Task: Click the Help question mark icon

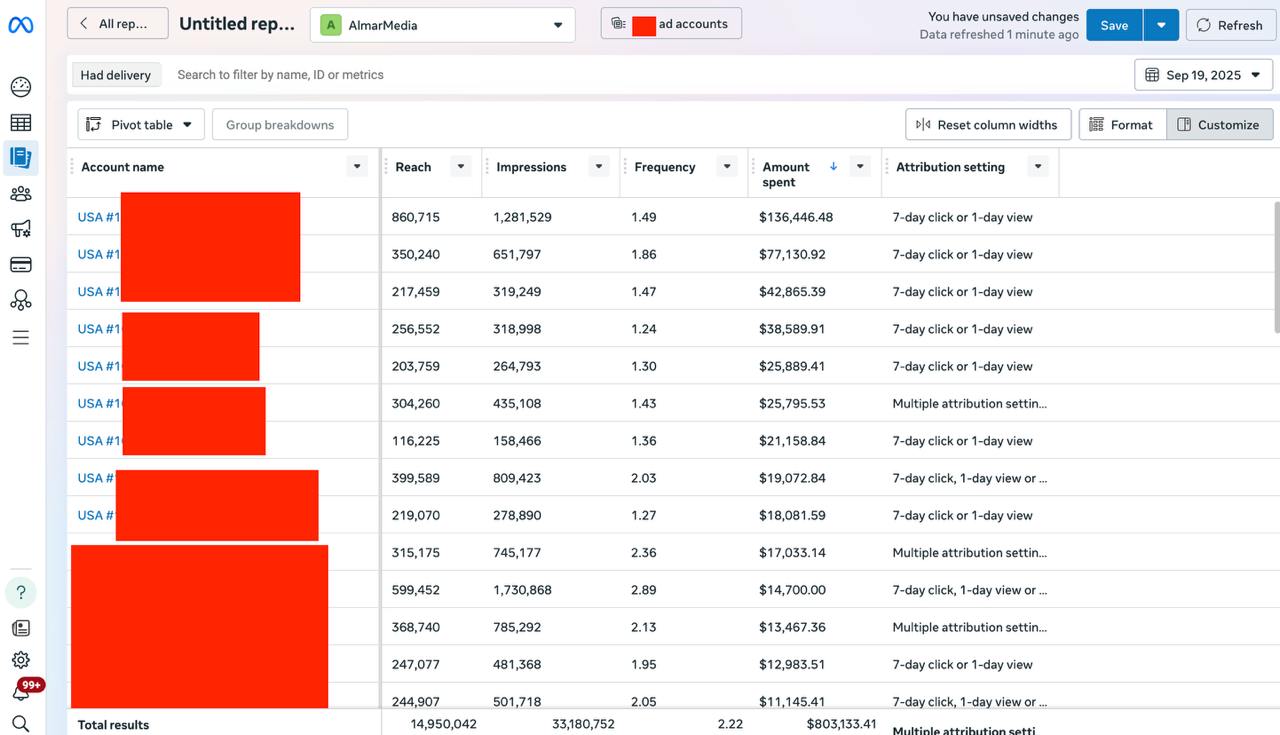Action: pos(21,592)
